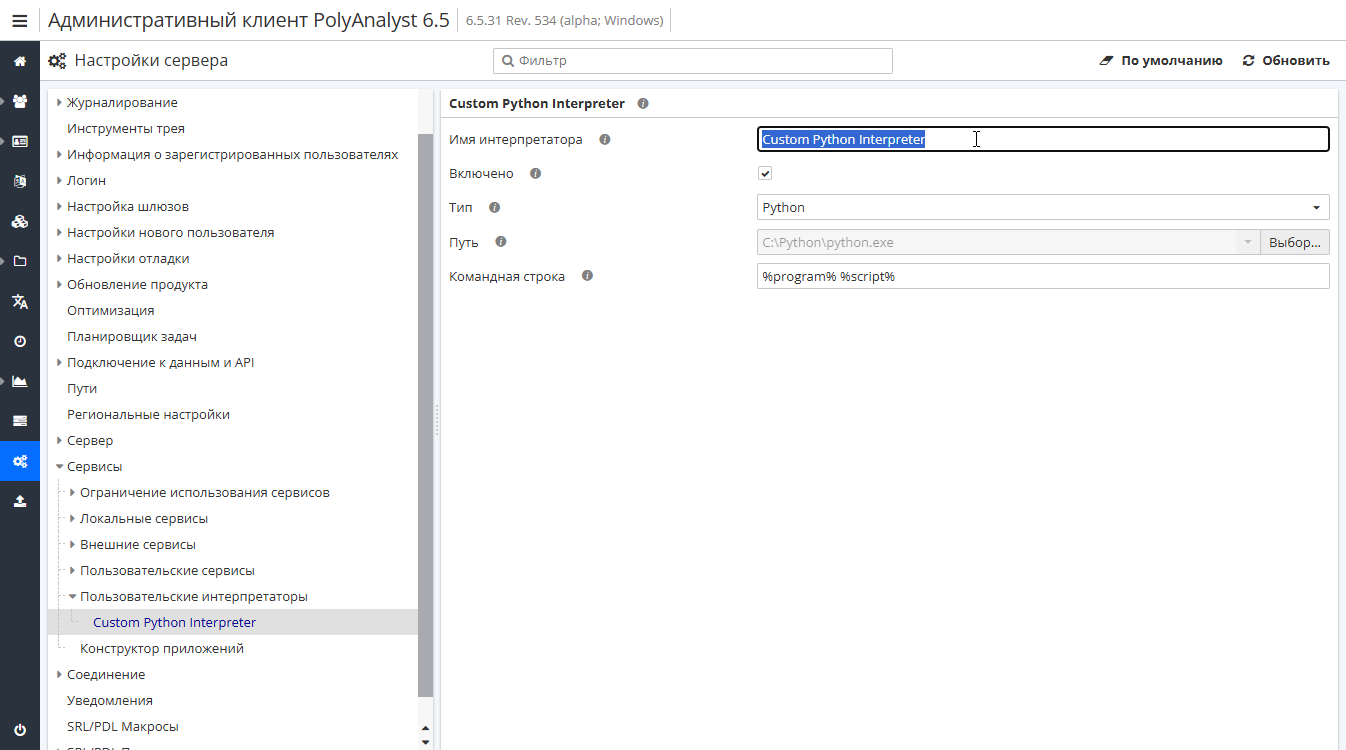The image size is (1346, 750).
Task: Expand the Сервер tree node
Action: point(59,441)
